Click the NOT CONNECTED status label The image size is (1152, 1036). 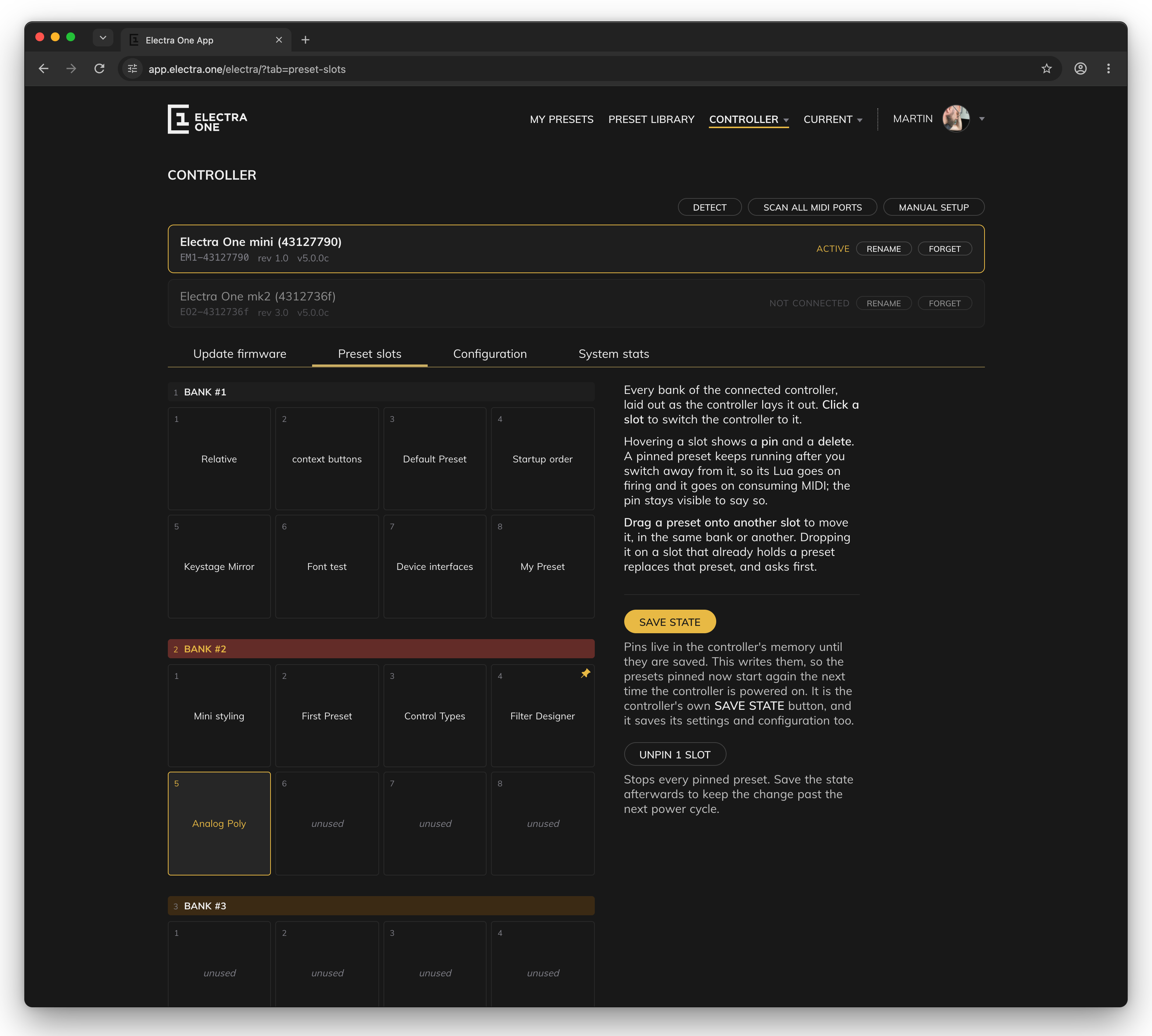[x=809, y=303]
